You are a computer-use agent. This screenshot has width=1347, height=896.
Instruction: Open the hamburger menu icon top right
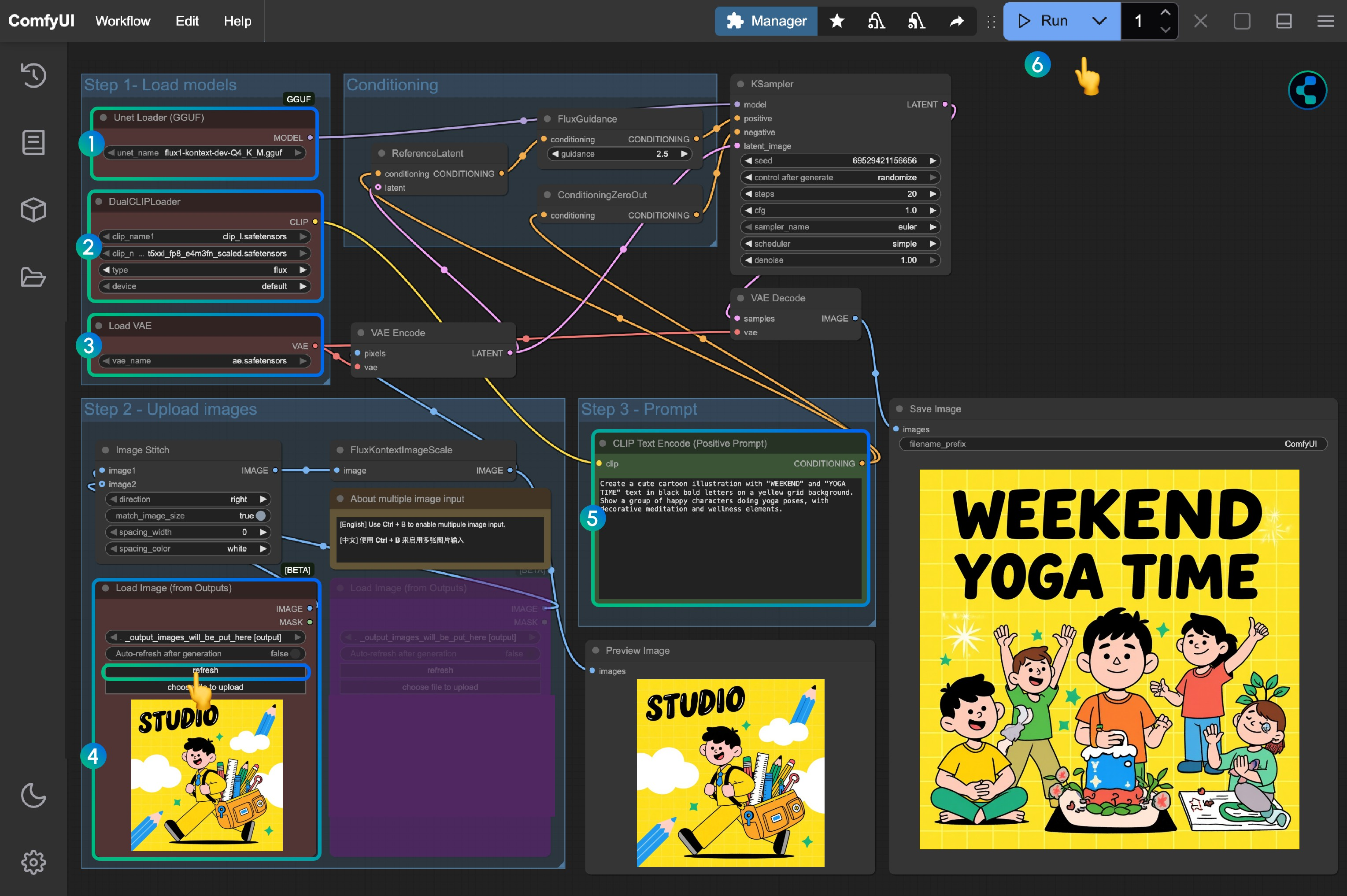point(1325,21)
